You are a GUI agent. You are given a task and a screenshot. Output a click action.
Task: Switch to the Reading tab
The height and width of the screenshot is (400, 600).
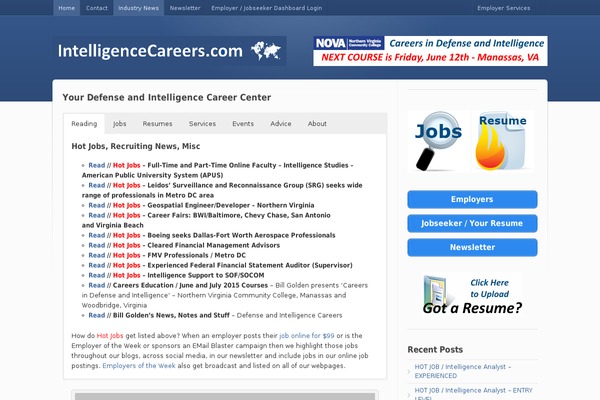[84, 124]
